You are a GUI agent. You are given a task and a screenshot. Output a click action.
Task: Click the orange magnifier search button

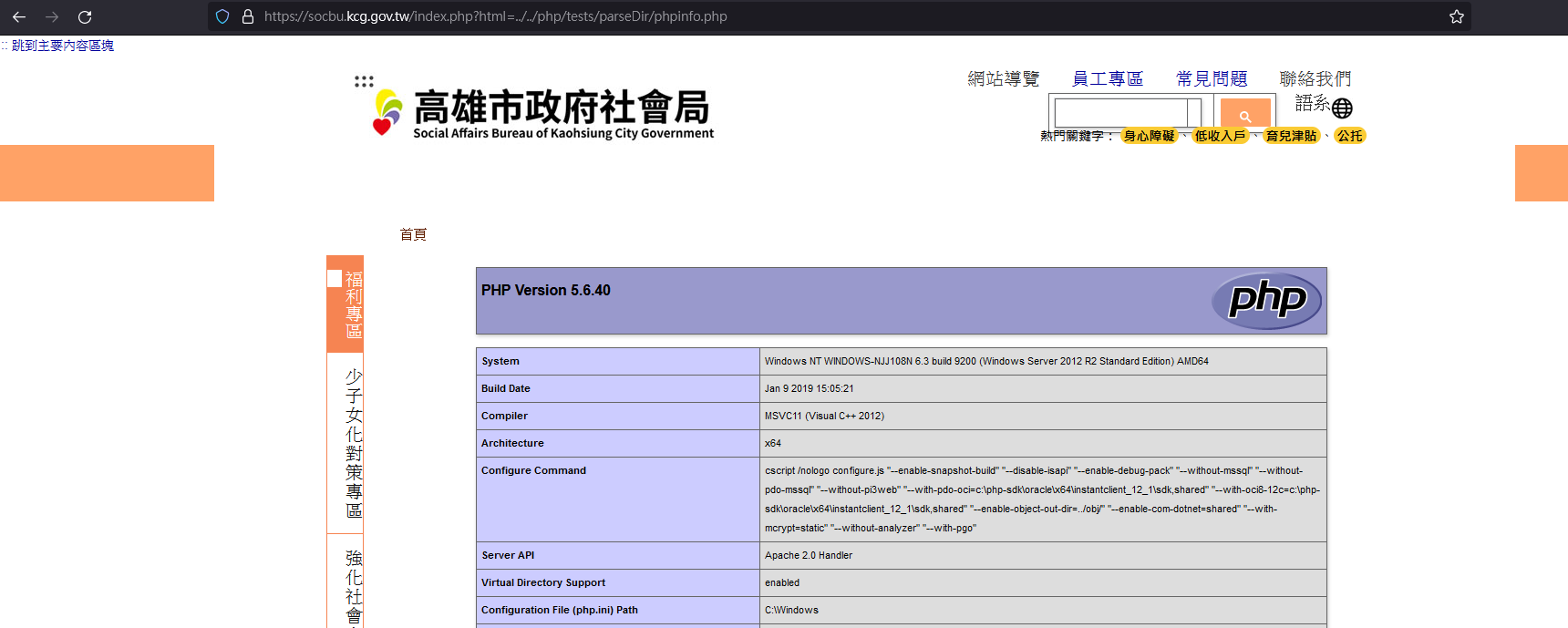coord(1245,114)
